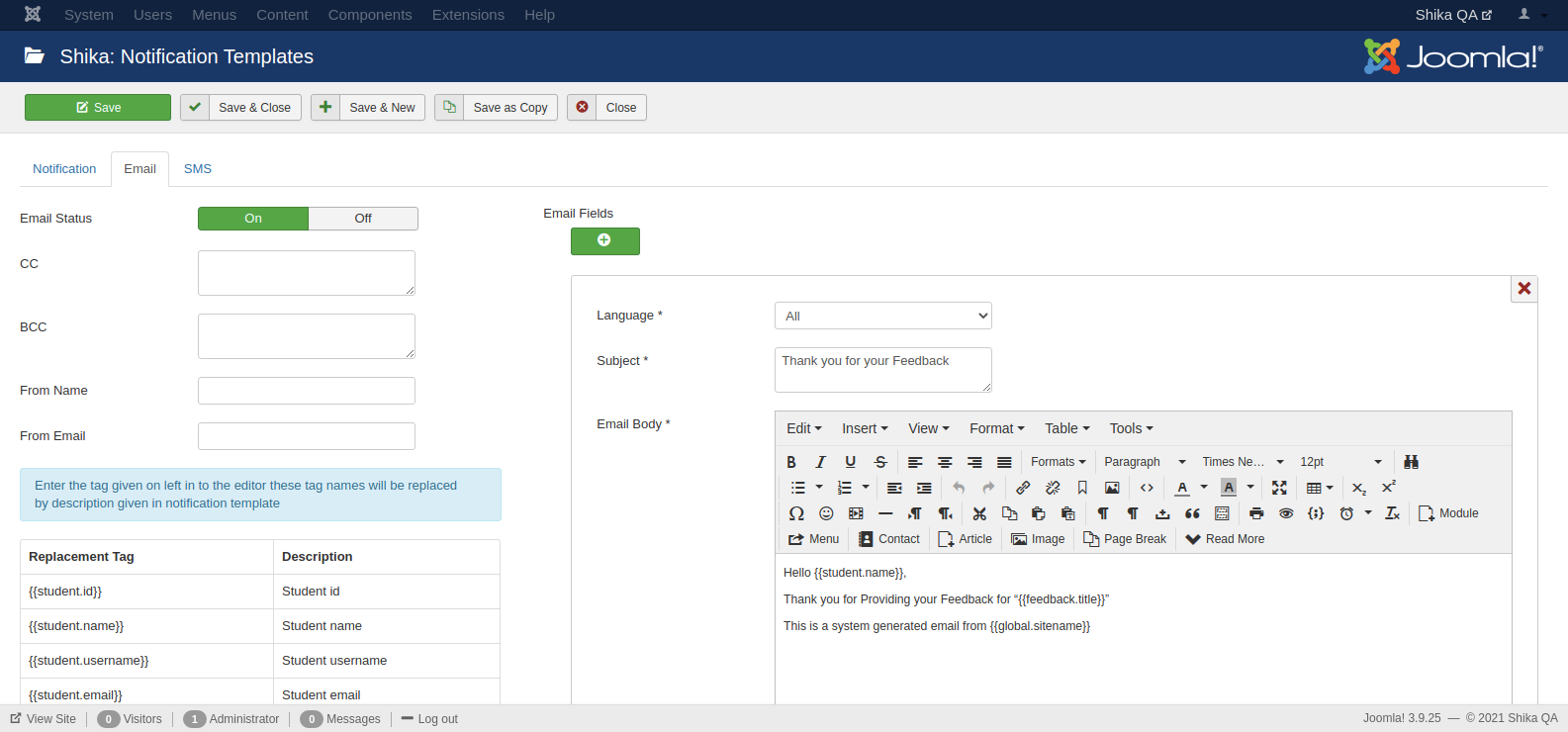This screenshot has height=732, width=1568.
Task: Click the green add Email Fields button
Action: click(604, 240)
